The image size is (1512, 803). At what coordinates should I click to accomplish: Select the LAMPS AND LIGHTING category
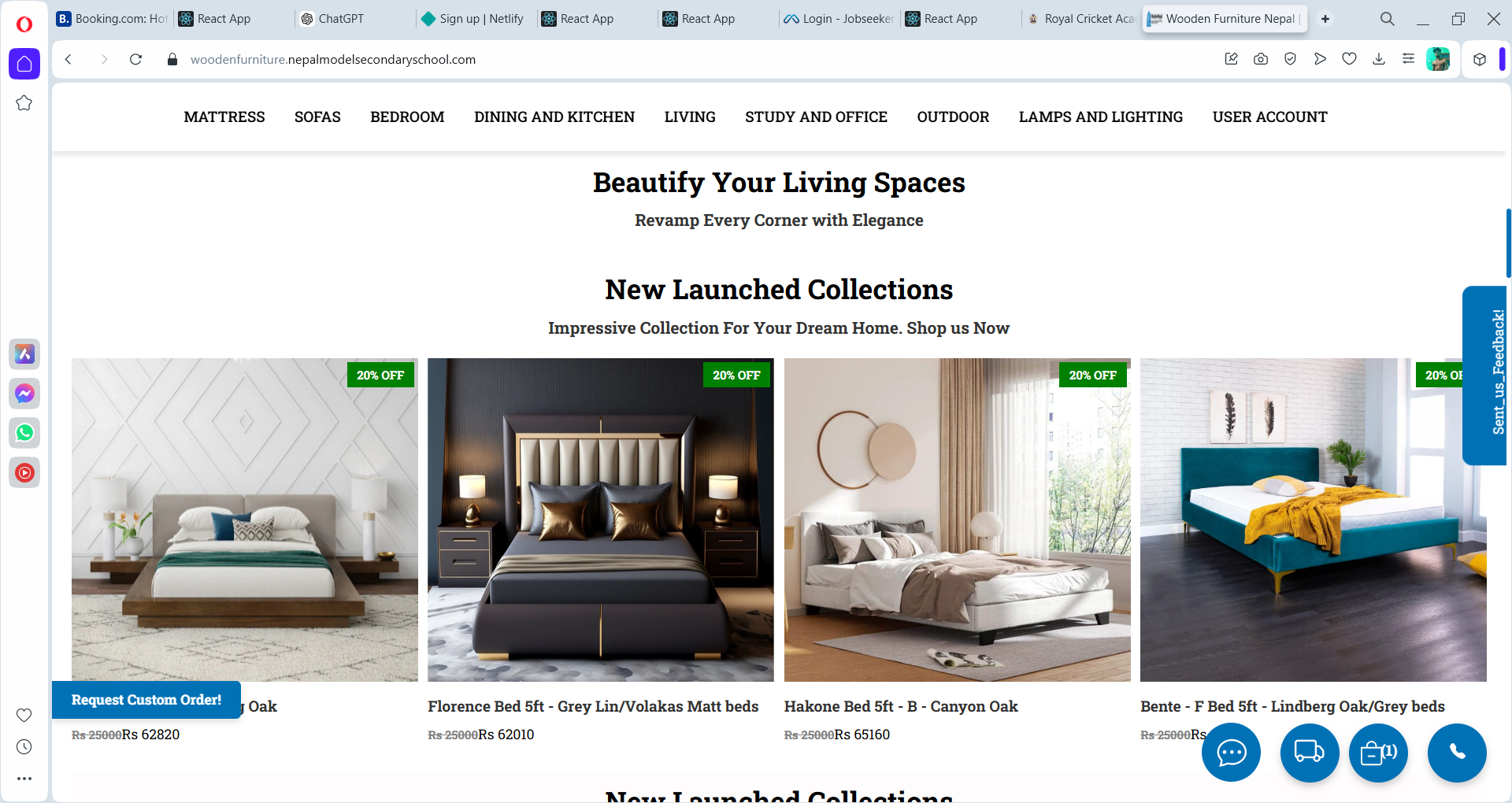point(1101,117)
